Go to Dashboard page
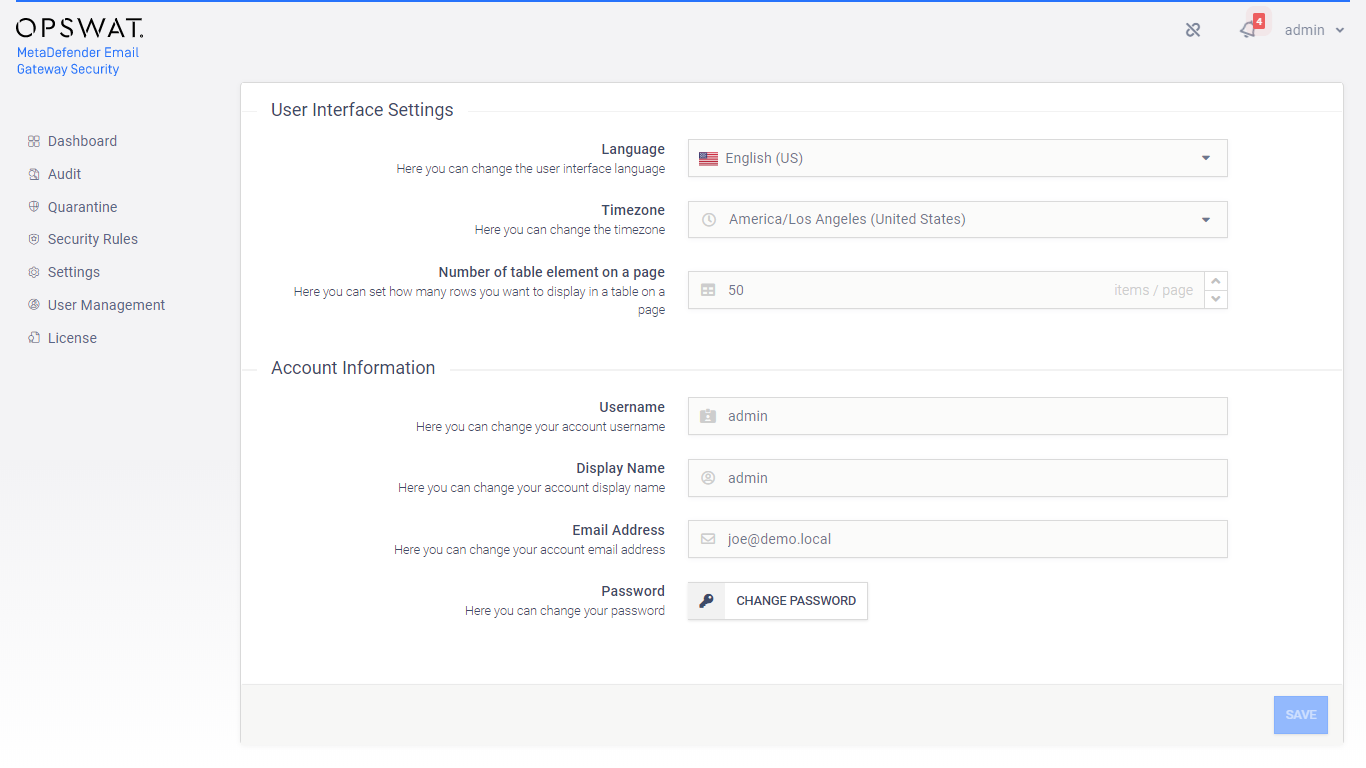 click(82, 141)
